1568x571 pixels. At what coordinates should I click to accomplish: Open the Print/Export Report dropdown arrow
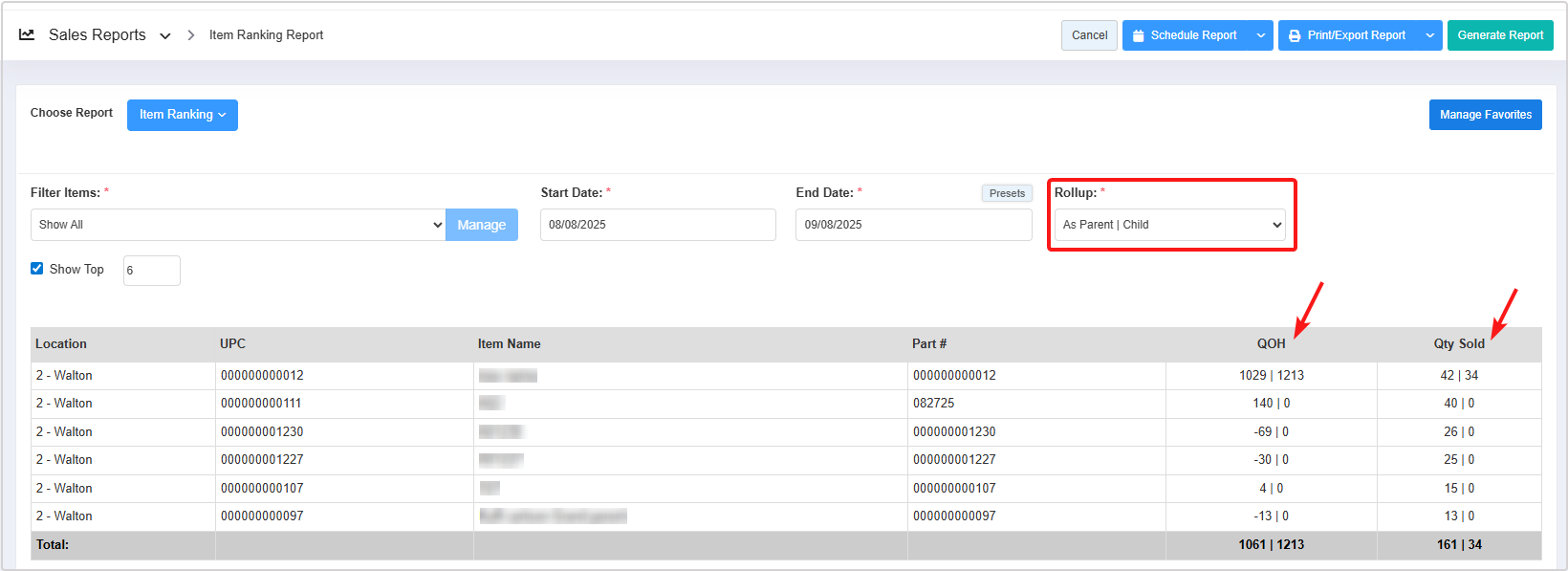(1429, 35)
